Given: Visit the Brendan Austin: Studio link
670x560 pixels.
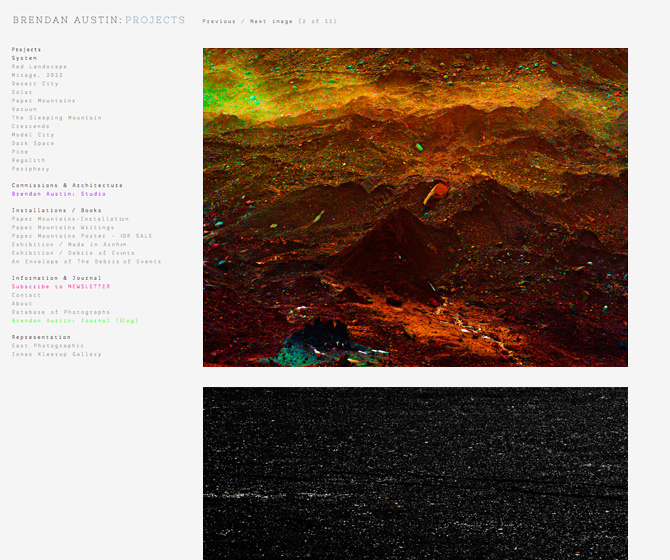Looking at the screenshot, I should (x=59, y=194).
